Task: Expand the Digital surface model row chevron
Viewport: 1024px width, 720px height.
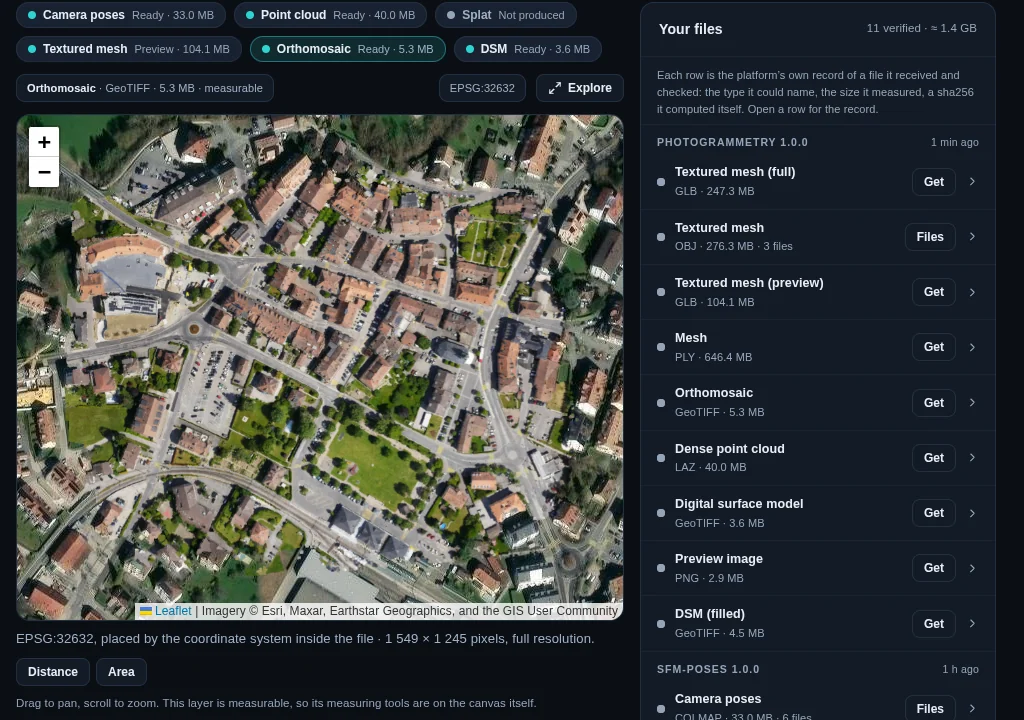Action: (x=972, y=513)
